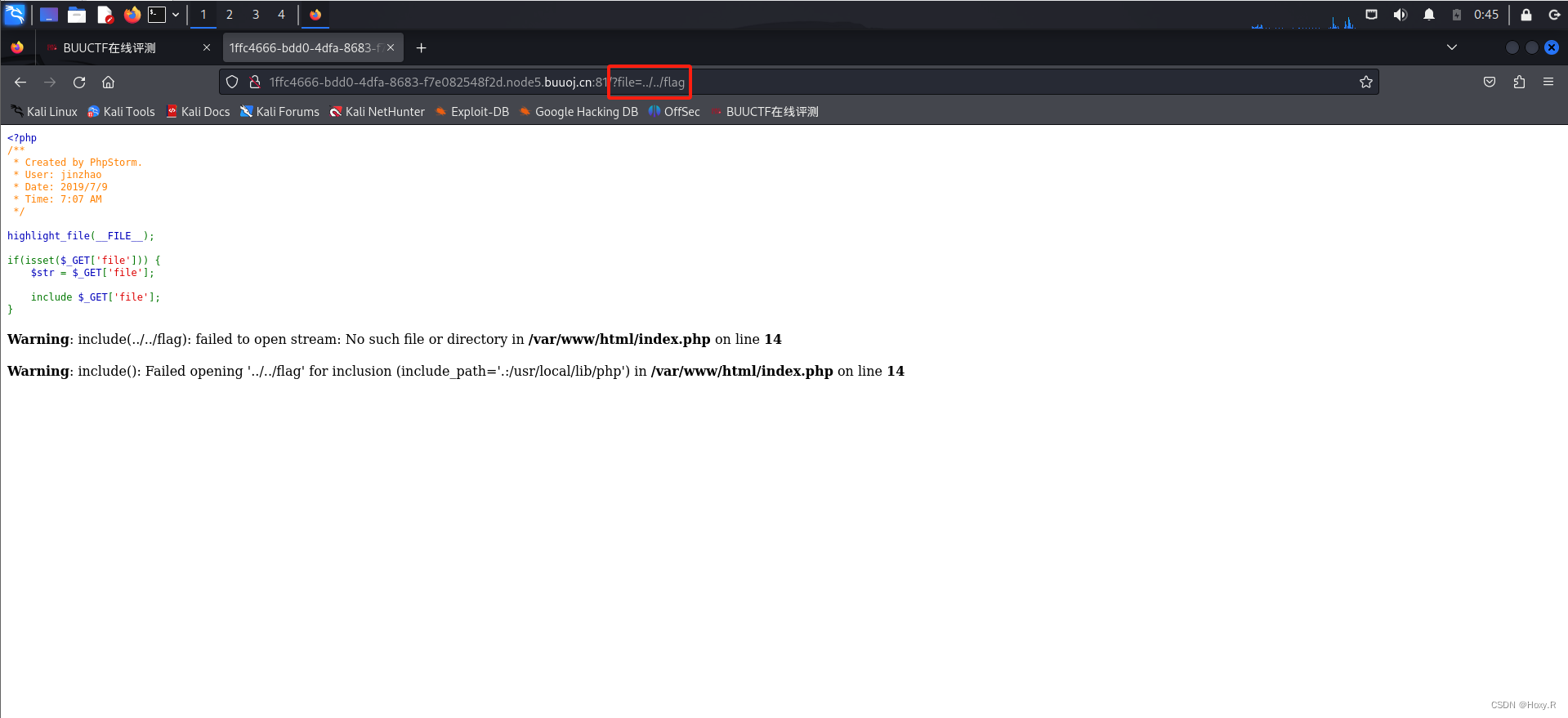Open a new tab with plus button

tap(421, 47)
